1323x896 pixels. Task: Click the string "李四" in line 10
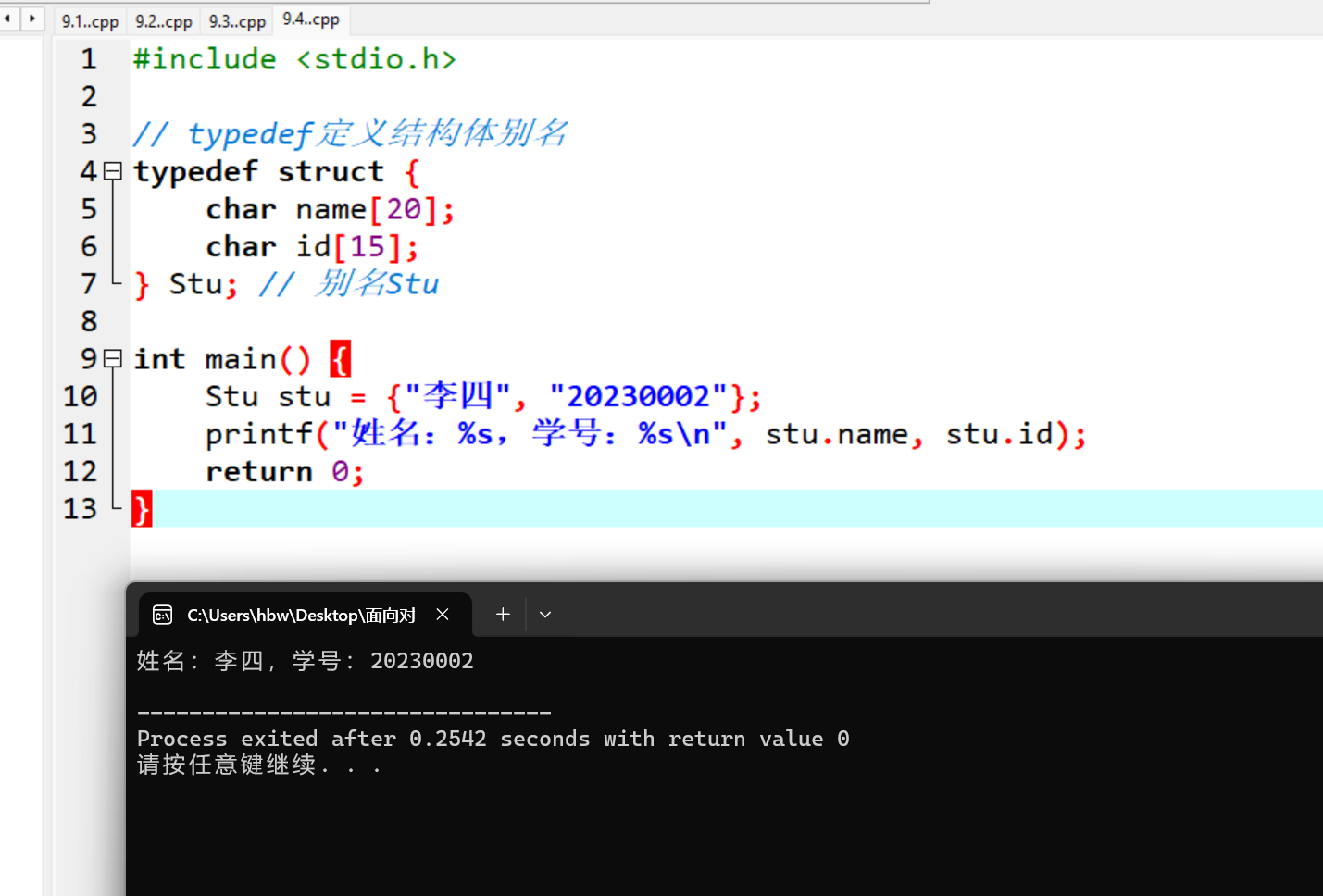458,396
